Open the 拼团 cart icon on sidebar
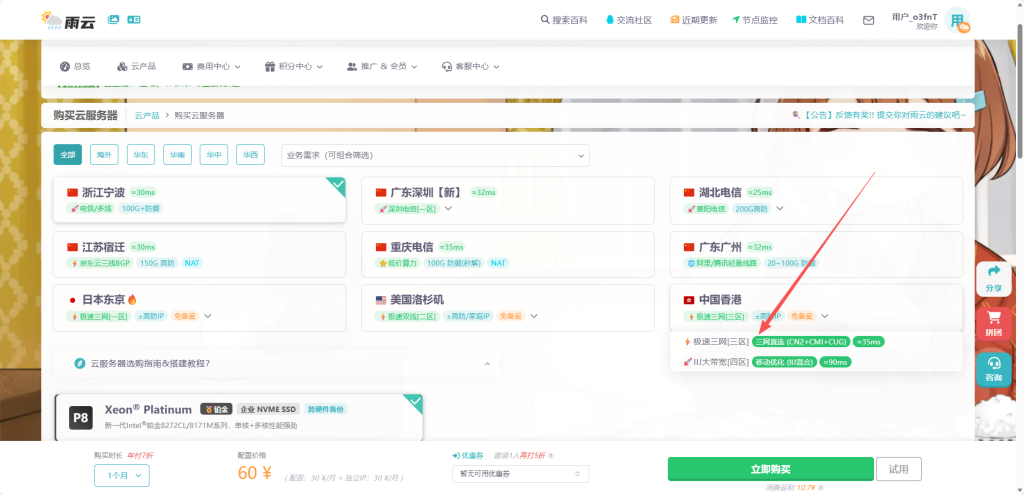 [993, 323]
